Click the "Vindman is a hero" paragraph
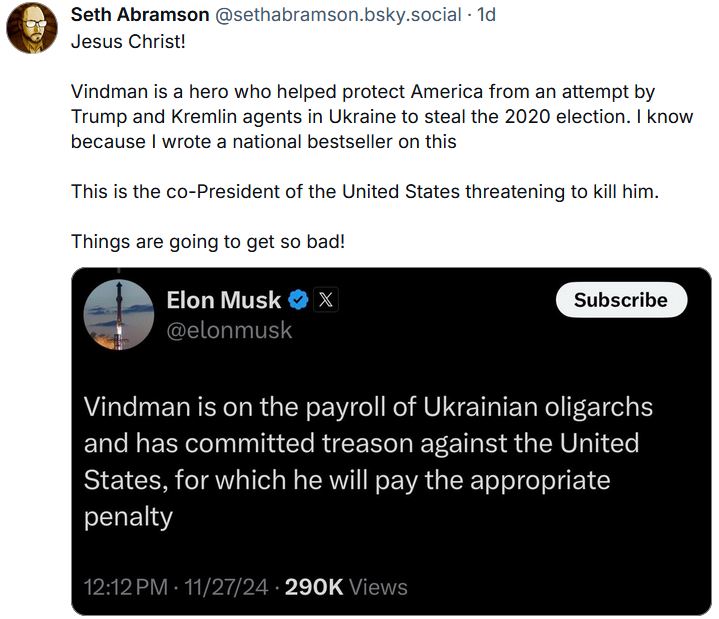Viewport: 719px width, 619px height. (380, 116)
